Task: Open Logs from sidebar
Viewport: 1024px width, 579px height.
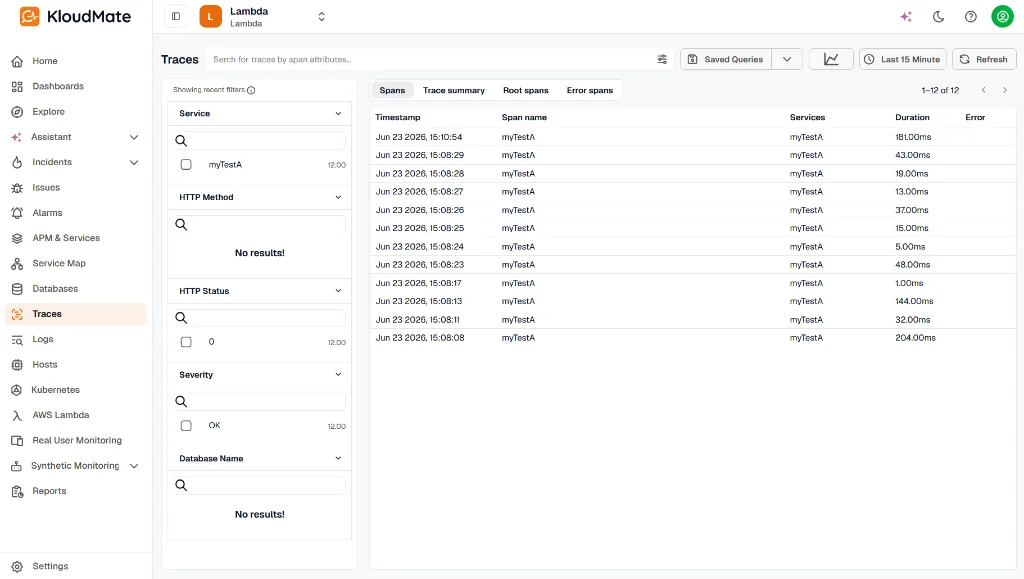Action: [x=76, y=339]
